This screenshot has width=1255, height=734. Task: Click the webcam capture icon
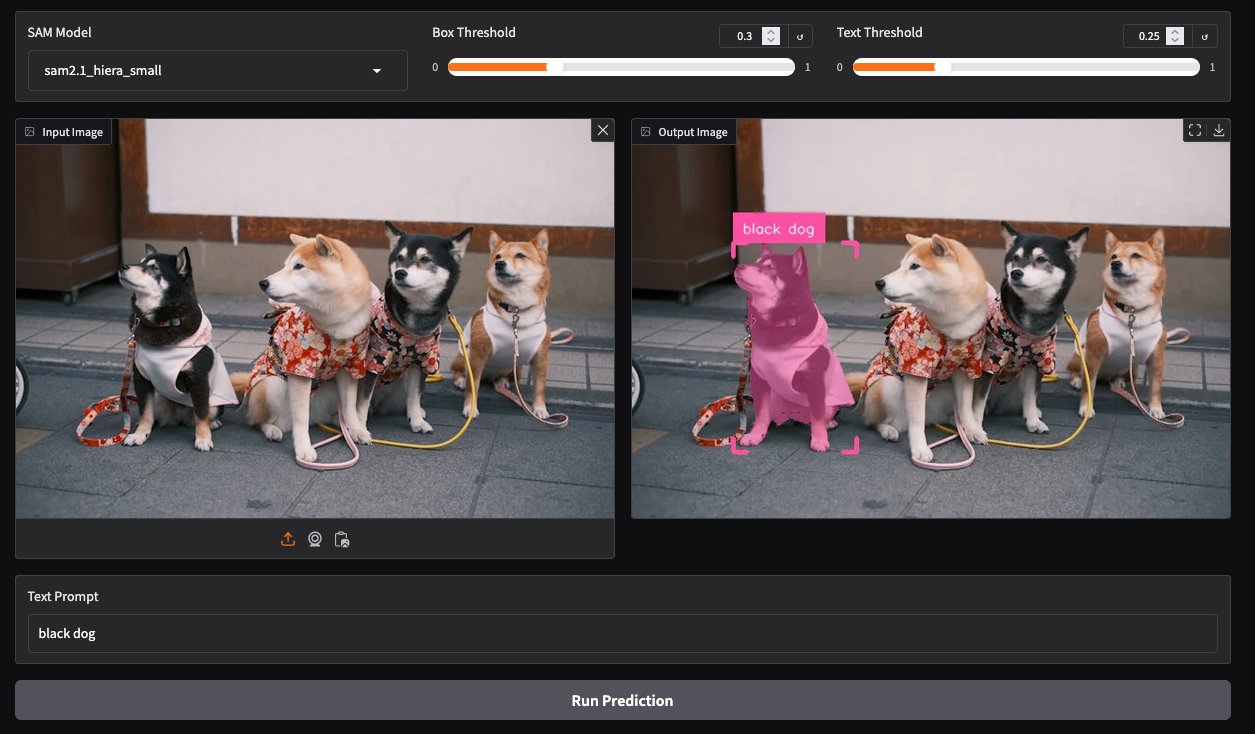point(315,539)
